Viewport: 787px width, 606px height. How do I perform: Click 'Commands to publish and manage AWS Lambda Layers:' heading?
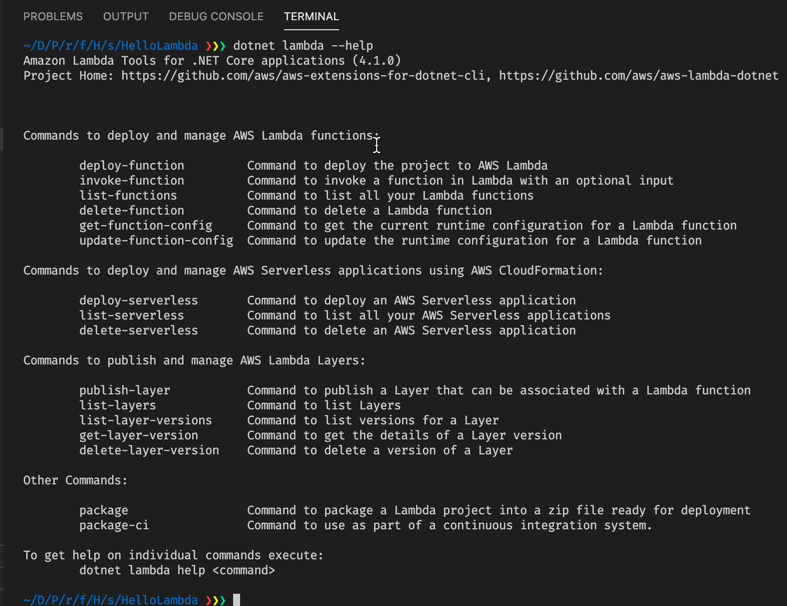[x=194, y=360]
